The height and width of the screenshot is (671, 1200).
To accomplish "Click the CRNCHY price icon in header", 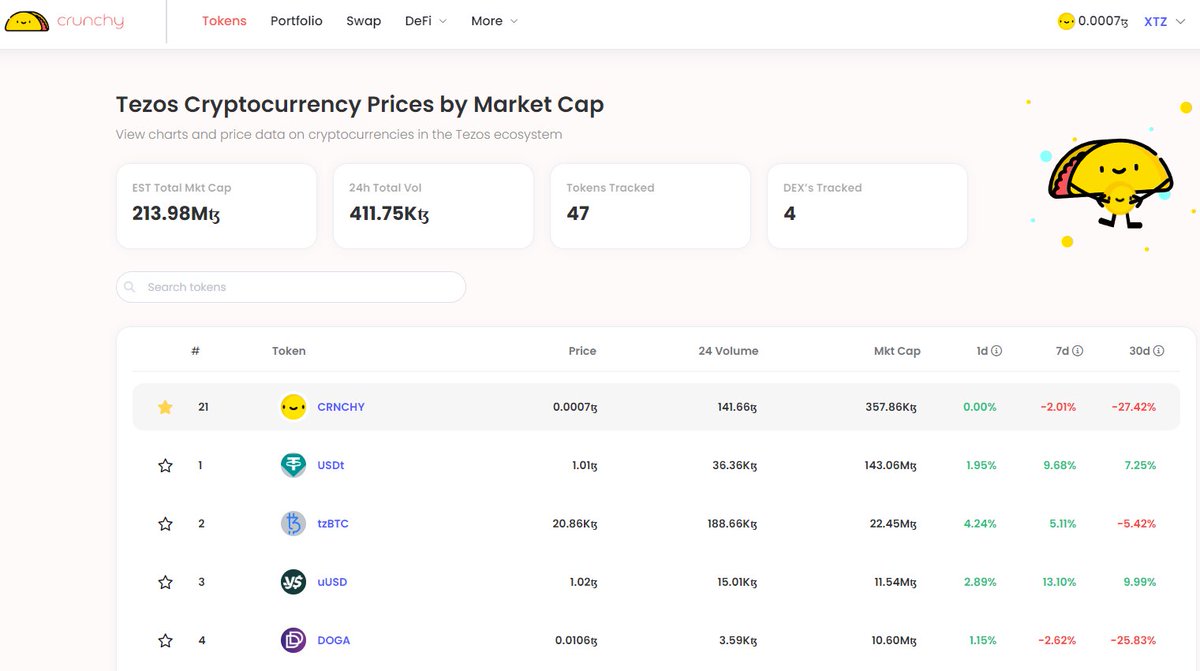I will click(1066, 21).
